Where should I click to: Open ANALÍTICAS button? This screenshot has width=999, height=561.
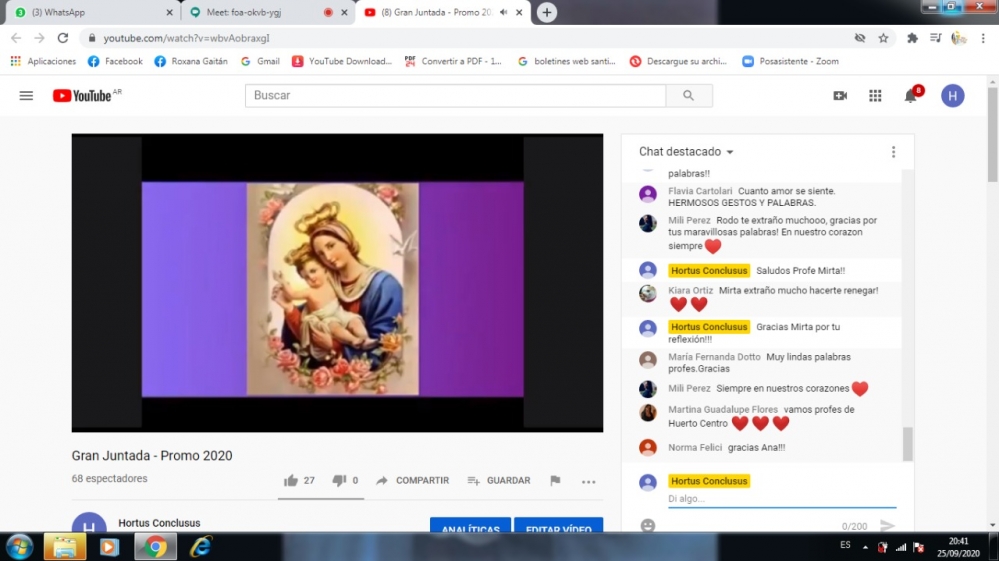pyautogui.click(x=470, y=525)
